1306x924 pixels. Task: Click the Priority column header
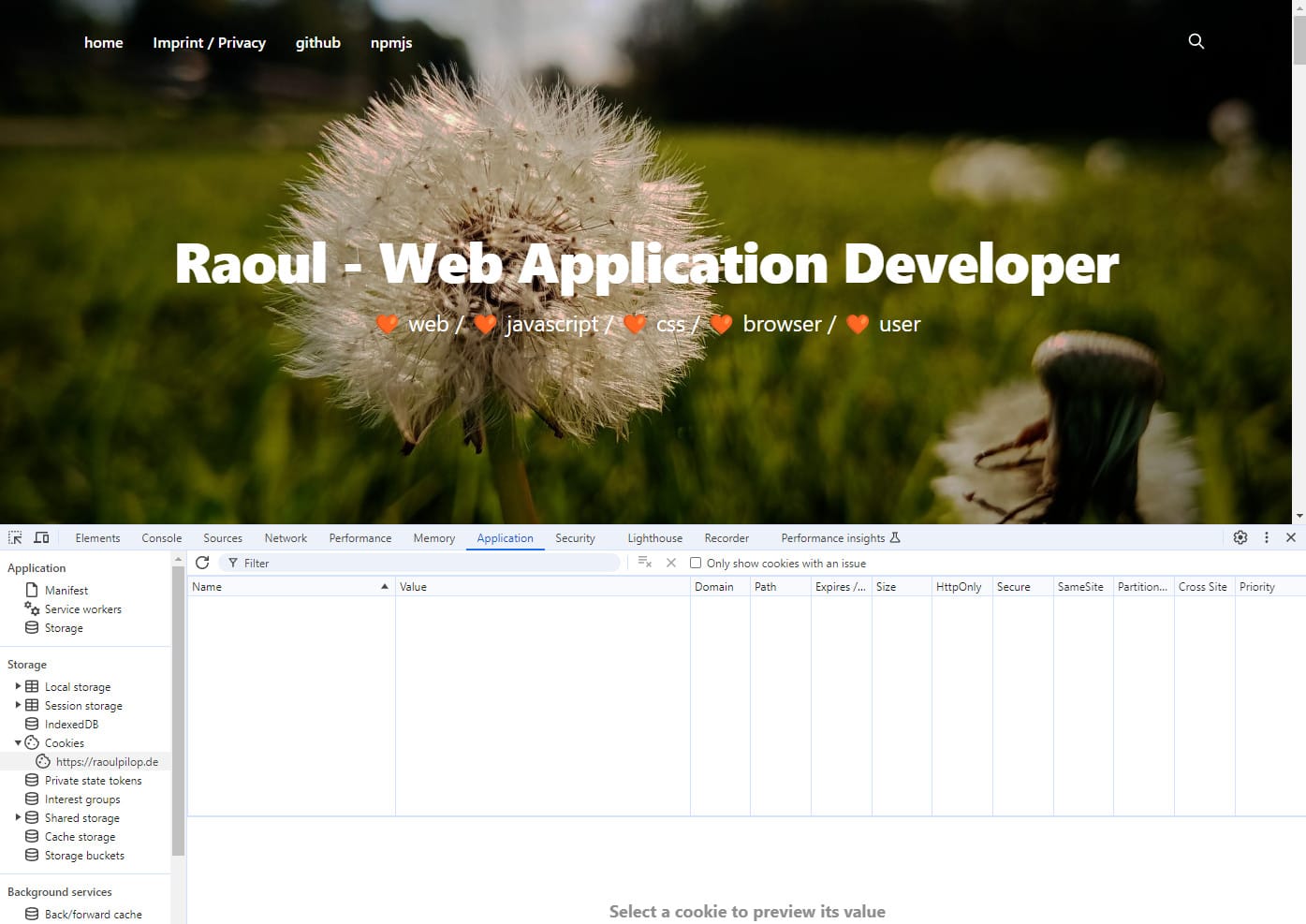pyautogui.click(x=1270, y=586)
